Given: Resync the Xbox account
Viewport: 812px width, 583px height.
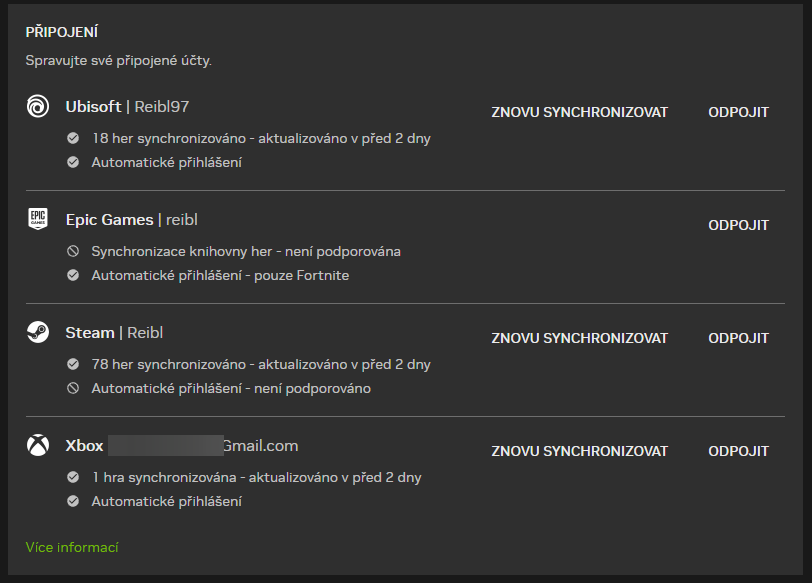Looking at the screenshot, I should click(x=579, y=451).
